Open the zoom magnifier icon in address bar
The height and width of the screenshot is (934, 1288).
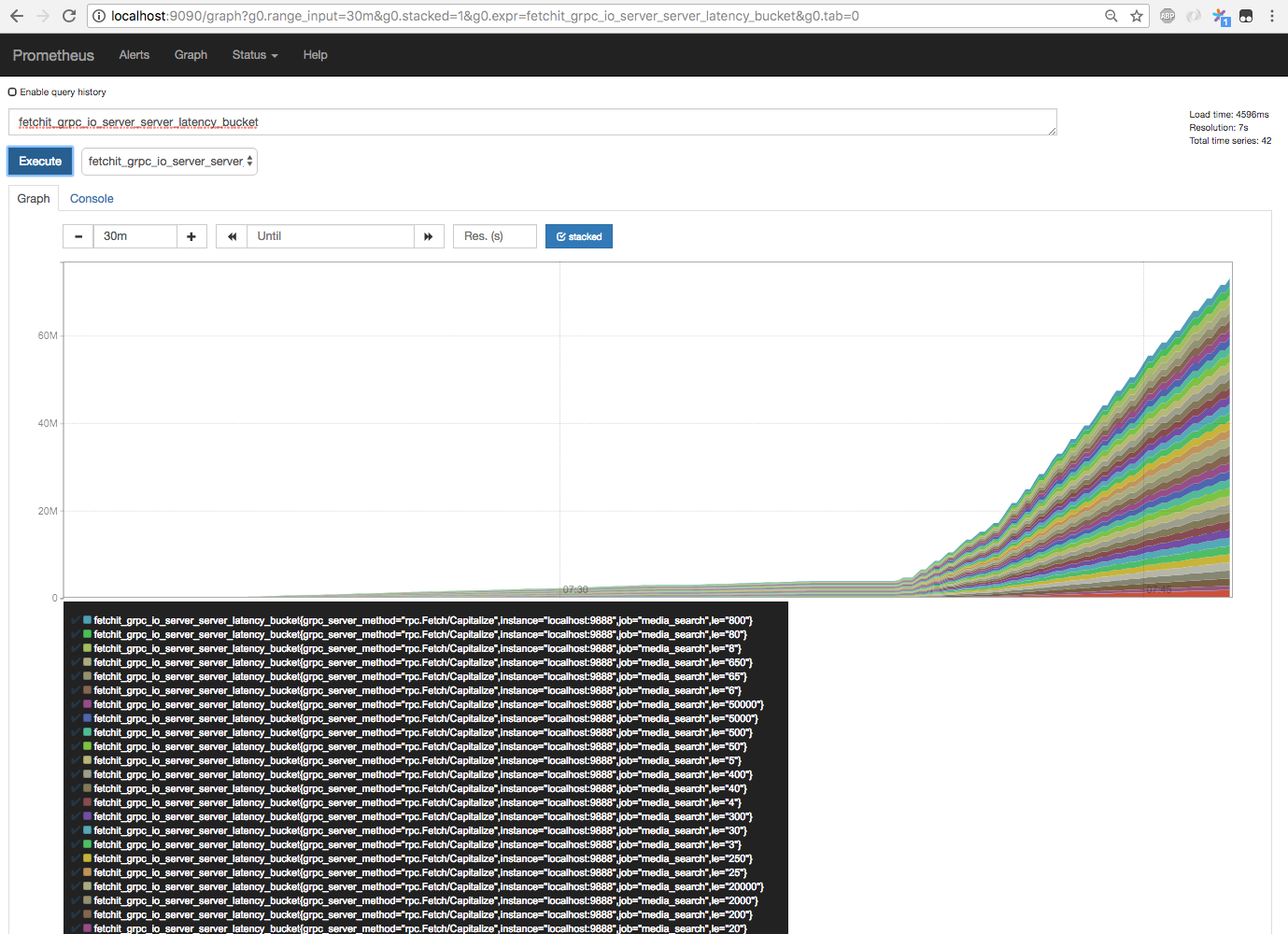click(x=1111, y=16)
